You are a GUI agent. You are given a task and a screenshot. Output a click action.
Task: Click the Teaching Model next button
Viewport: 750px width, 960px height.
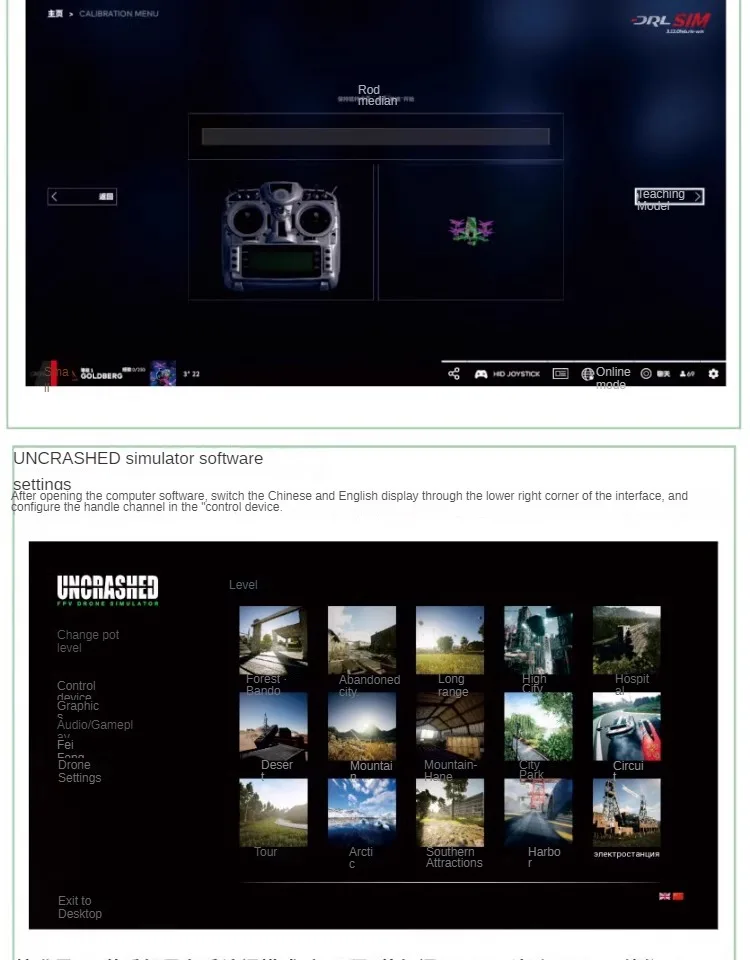(669, 197)
